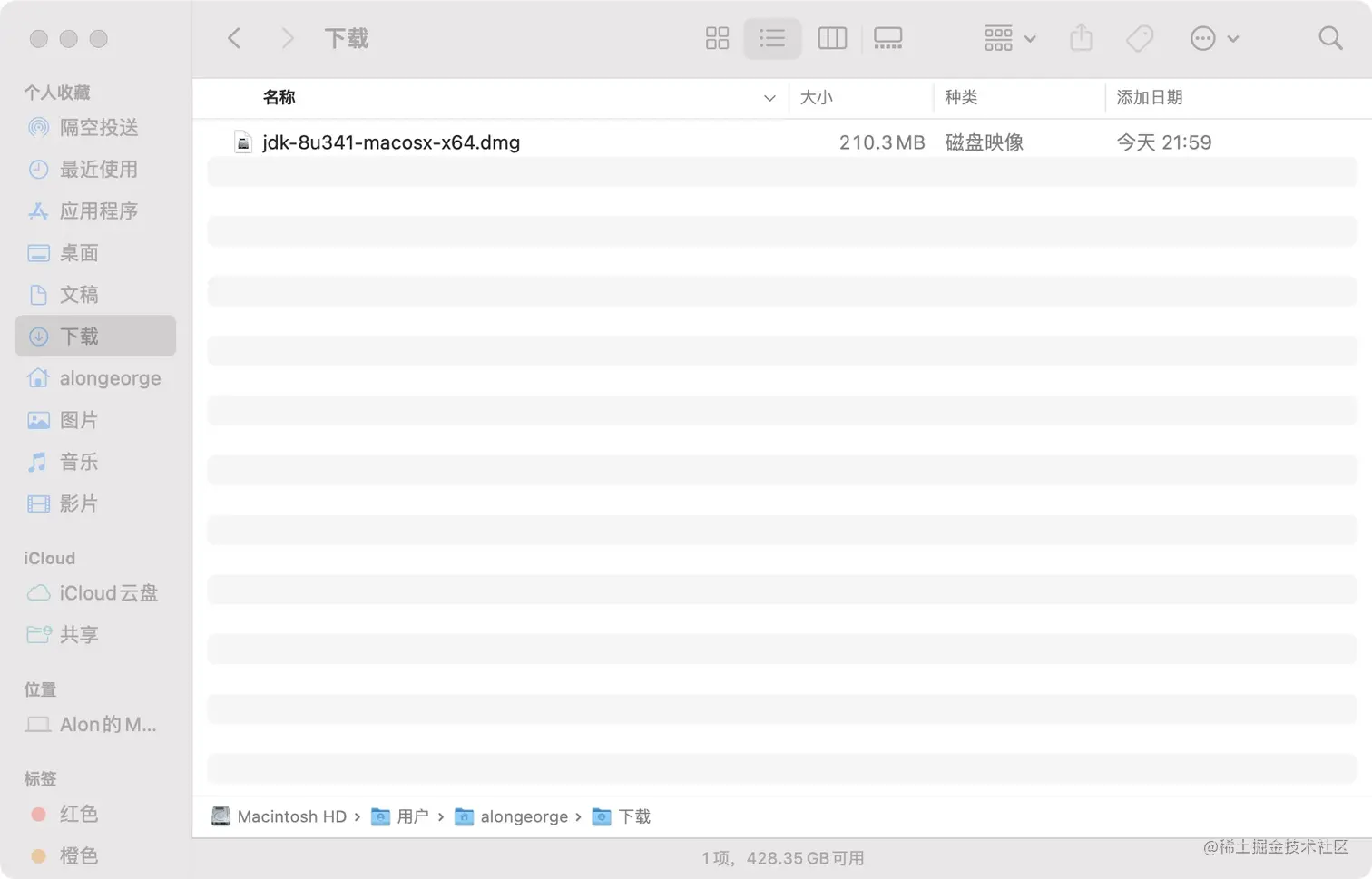Click the 今天 21:59 date cell
Image resolution: width=1372 pixels, height=879 pixels.
[1163, 142]
